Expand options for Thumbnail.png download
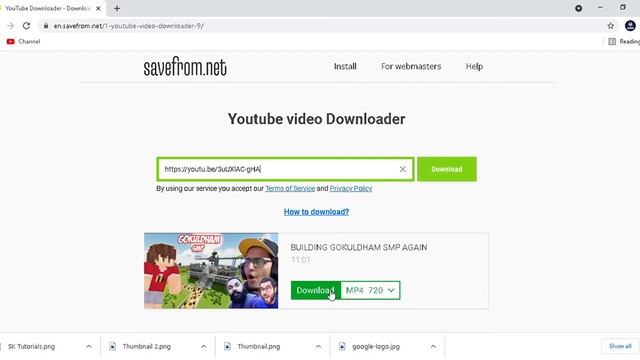Image resolution: width=640 pixels, height=360 pixels. point(318,347)
